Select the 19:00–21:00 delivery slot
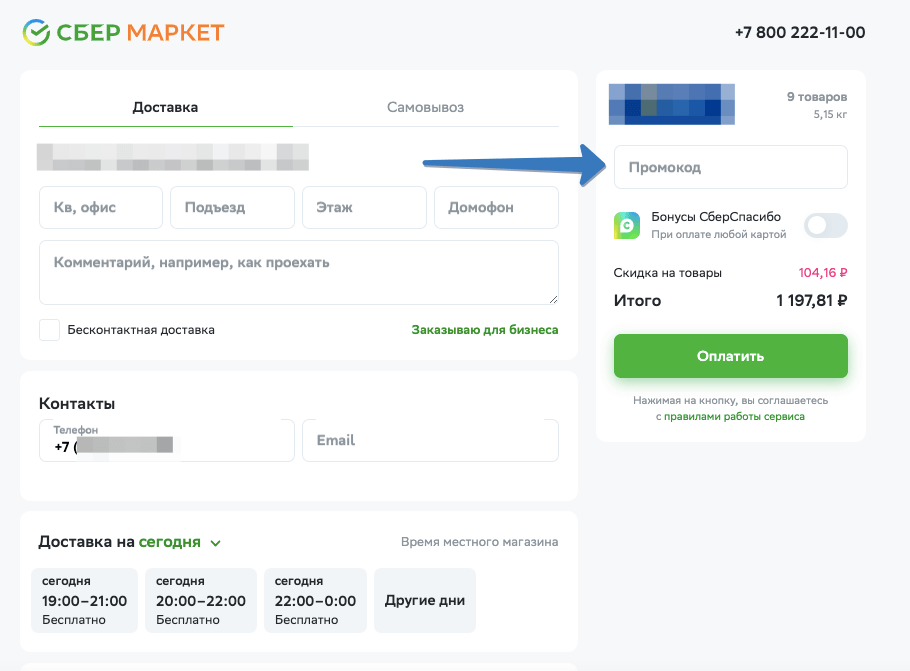This screenshot has width=910, height=671. 85,600
